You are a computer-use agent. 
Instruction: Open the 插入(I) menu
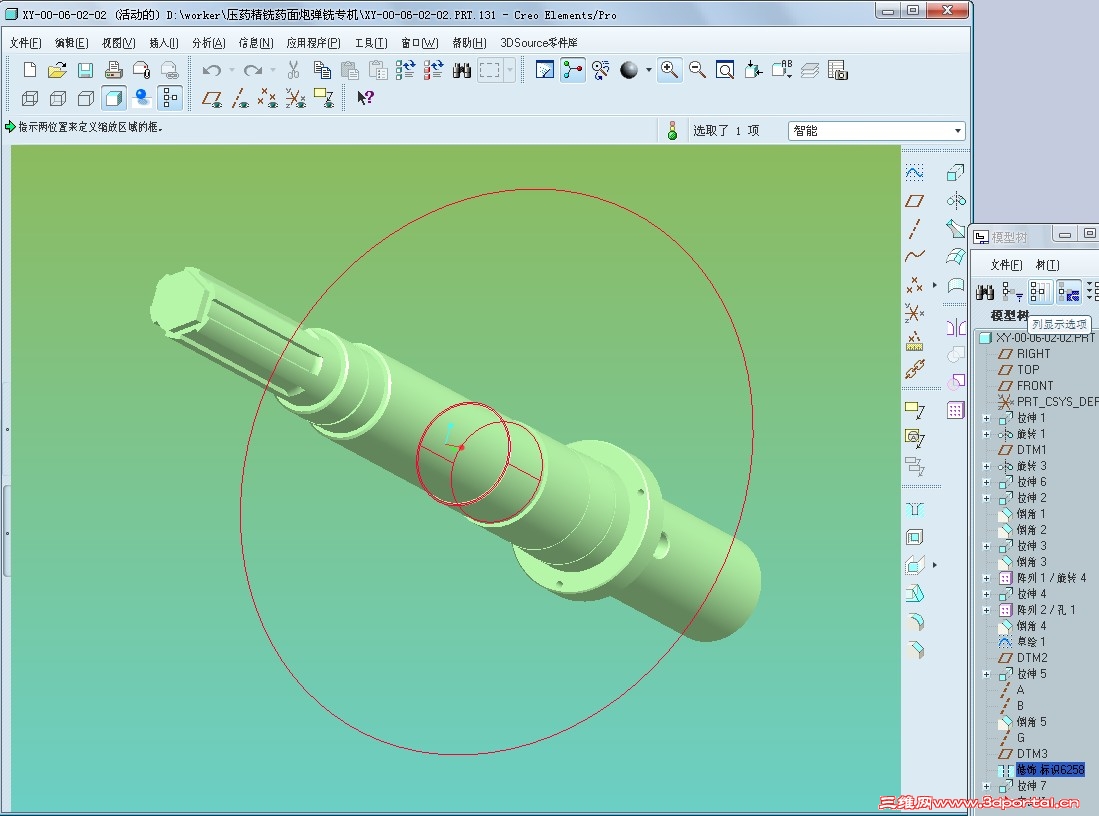[x=164, y=43]
